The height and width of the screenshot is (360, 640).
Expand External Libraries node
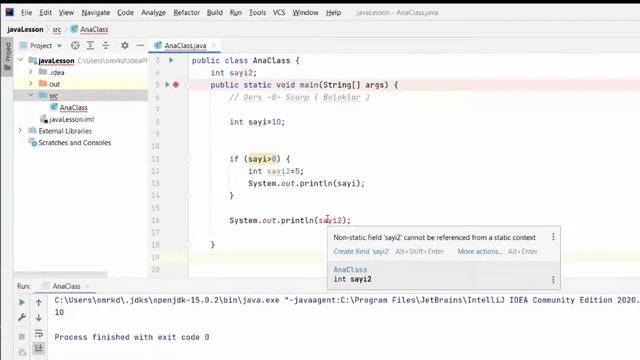[x=20, y=131]
